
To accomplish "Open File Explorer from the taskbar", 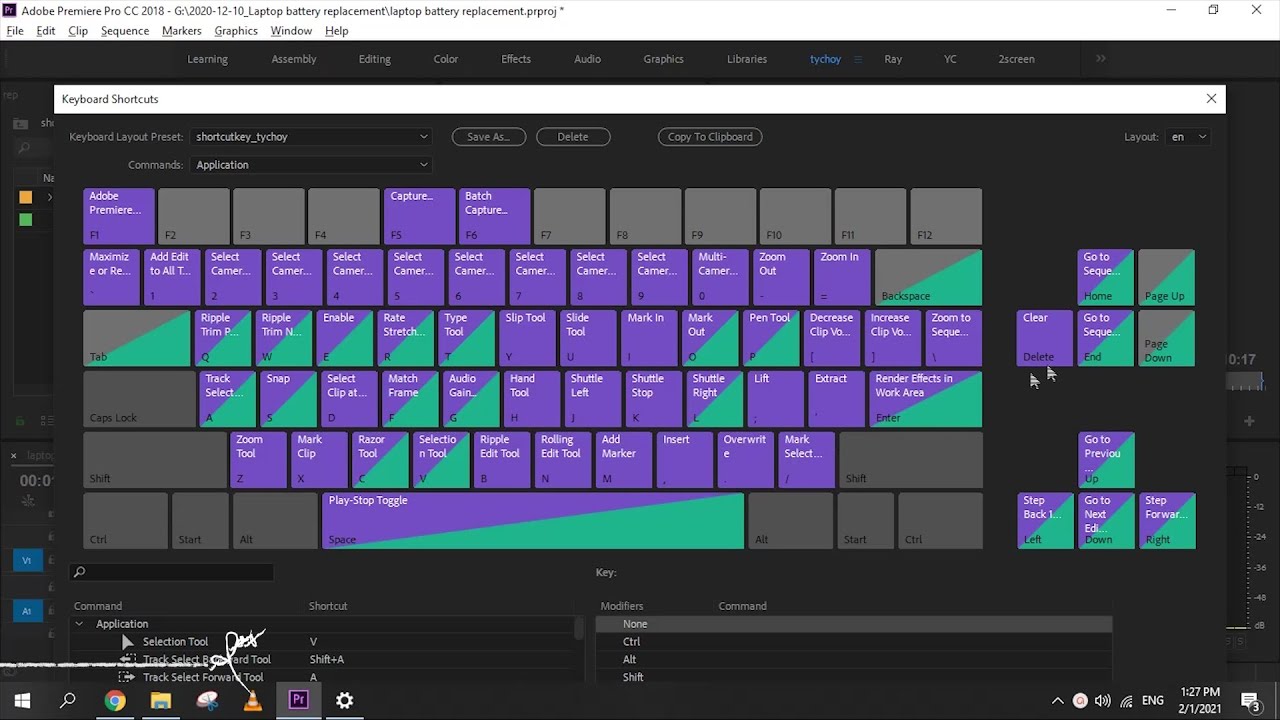I will click(161, 700).
